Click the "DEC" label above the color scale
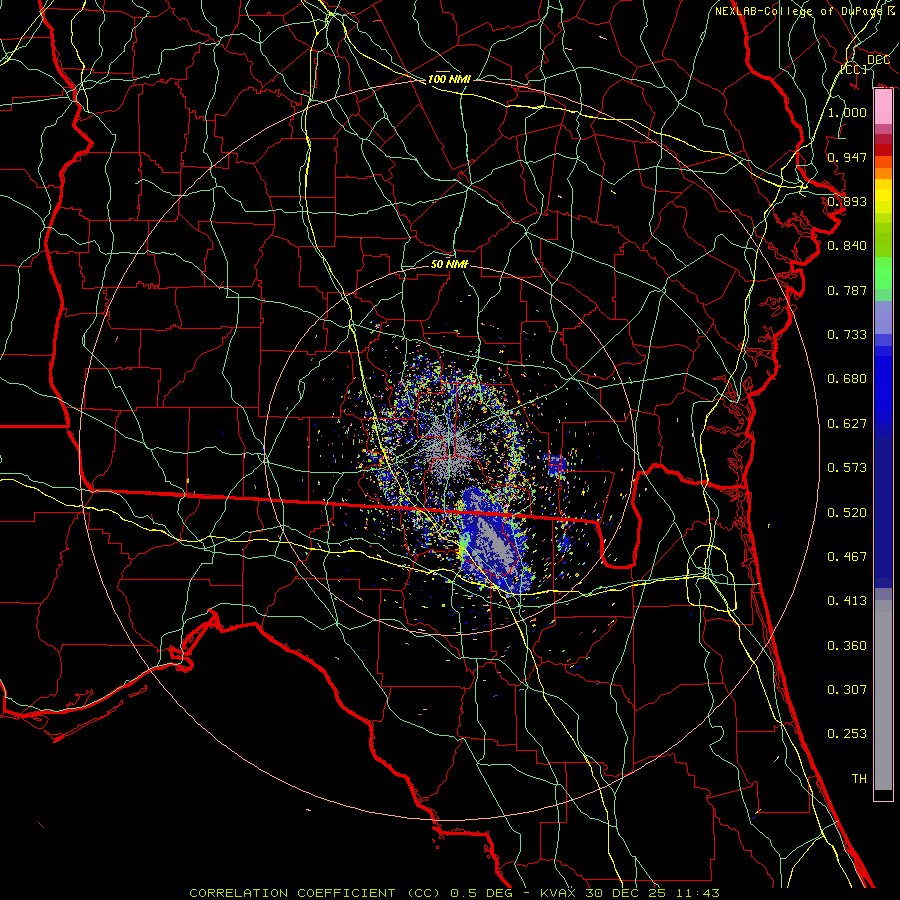The height and width of the screenshot is (900, 900). tap(878, 60)
